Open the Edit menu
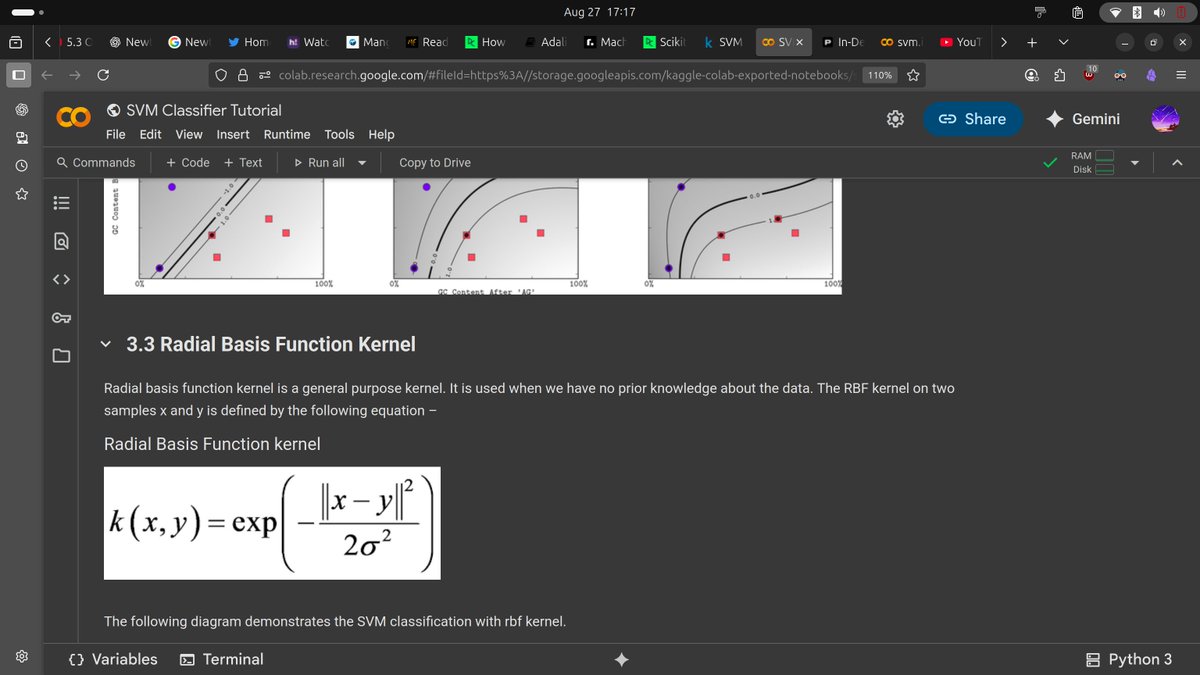The height and width of the screenshot is (675, 1200). tap(151, 134)
